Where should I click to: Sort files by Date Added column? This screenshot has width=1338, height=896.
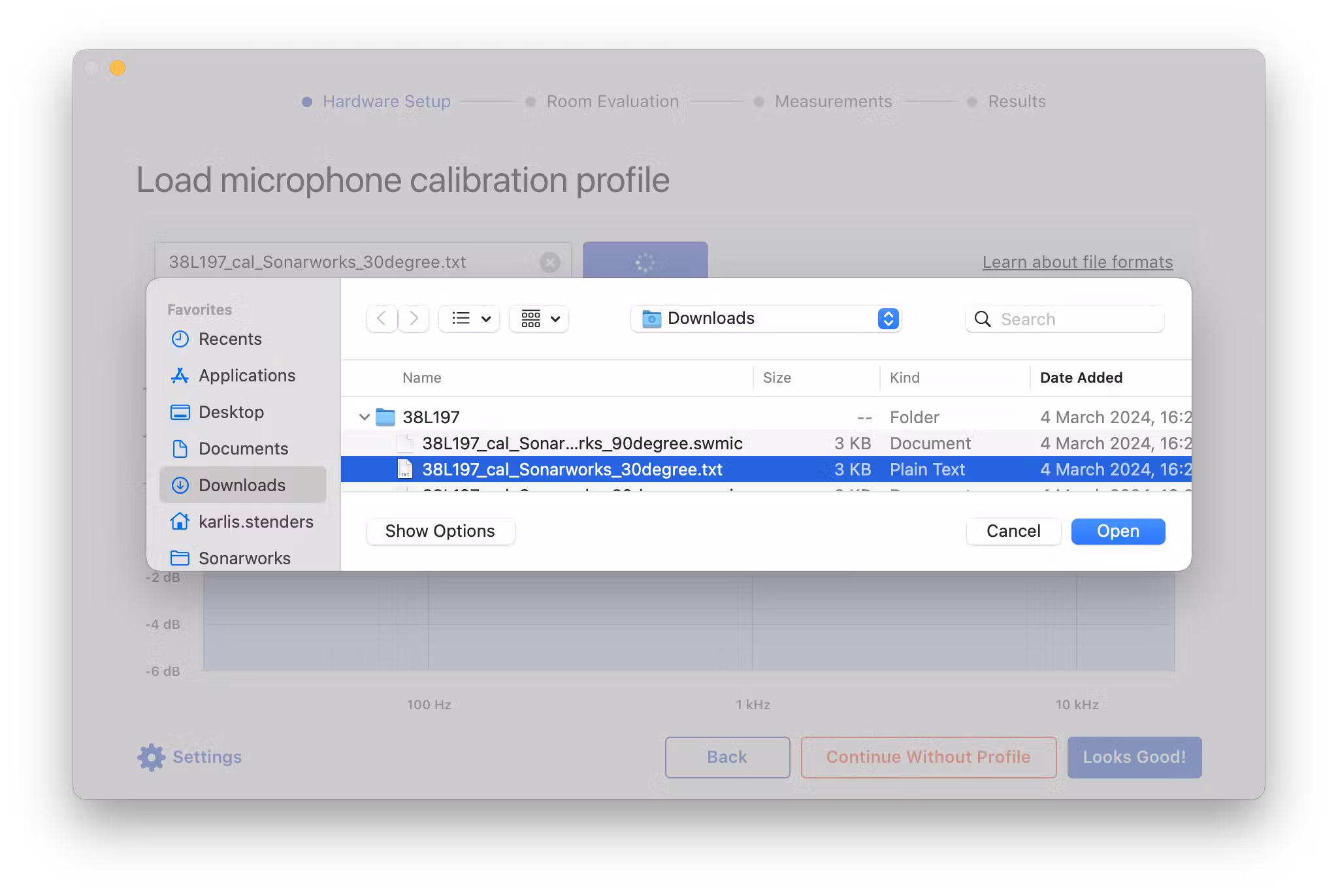[x=1081, y=377]
